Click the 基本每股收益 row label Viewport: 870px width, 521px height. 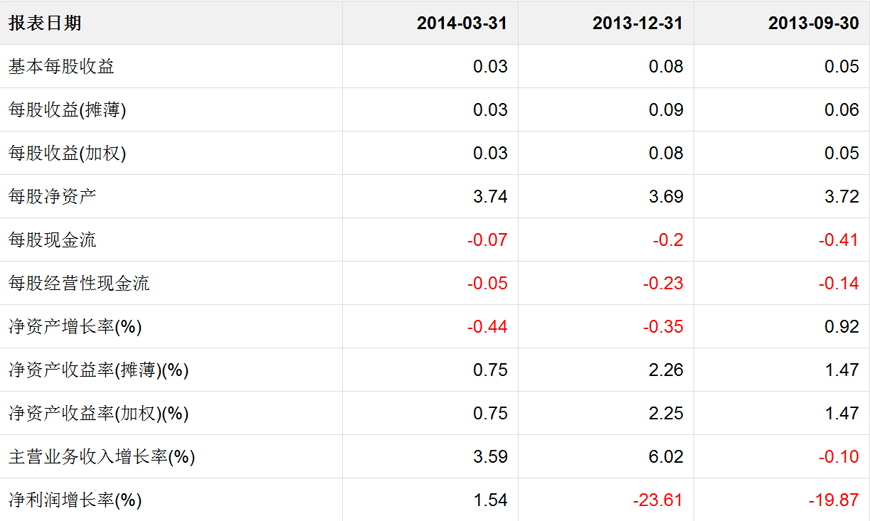62,67
